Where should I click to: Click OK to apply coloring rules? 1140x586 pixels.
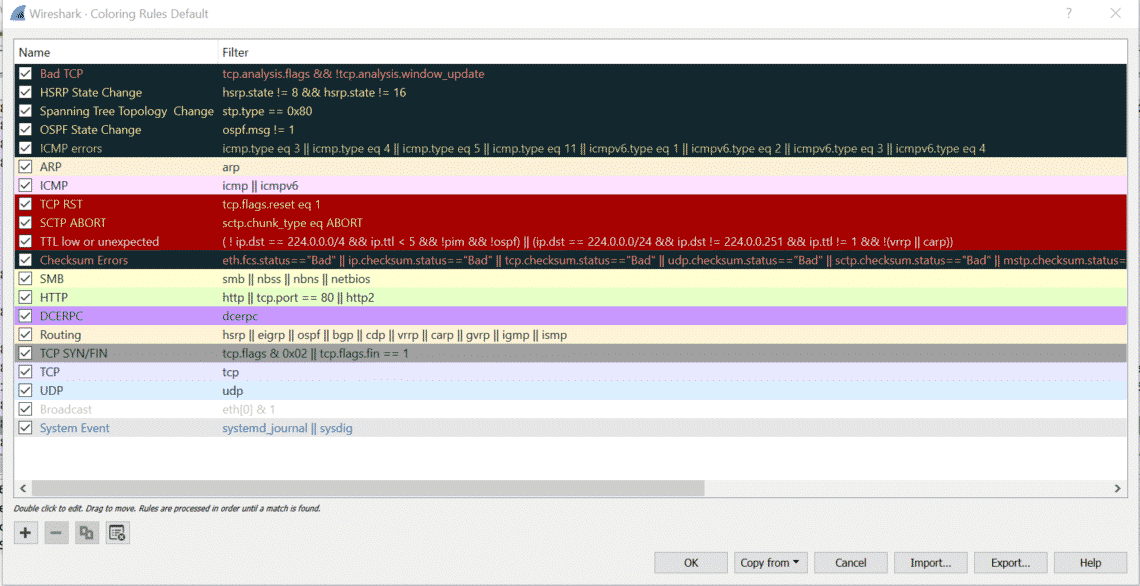click(x=691, y=563)
